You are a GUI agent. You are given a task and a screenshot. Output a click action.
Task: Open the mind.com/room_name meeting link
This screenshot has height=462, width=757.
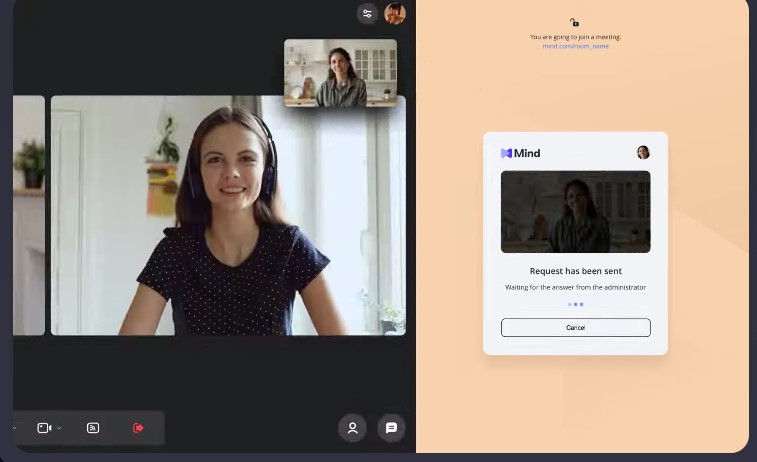coord(575,46)
